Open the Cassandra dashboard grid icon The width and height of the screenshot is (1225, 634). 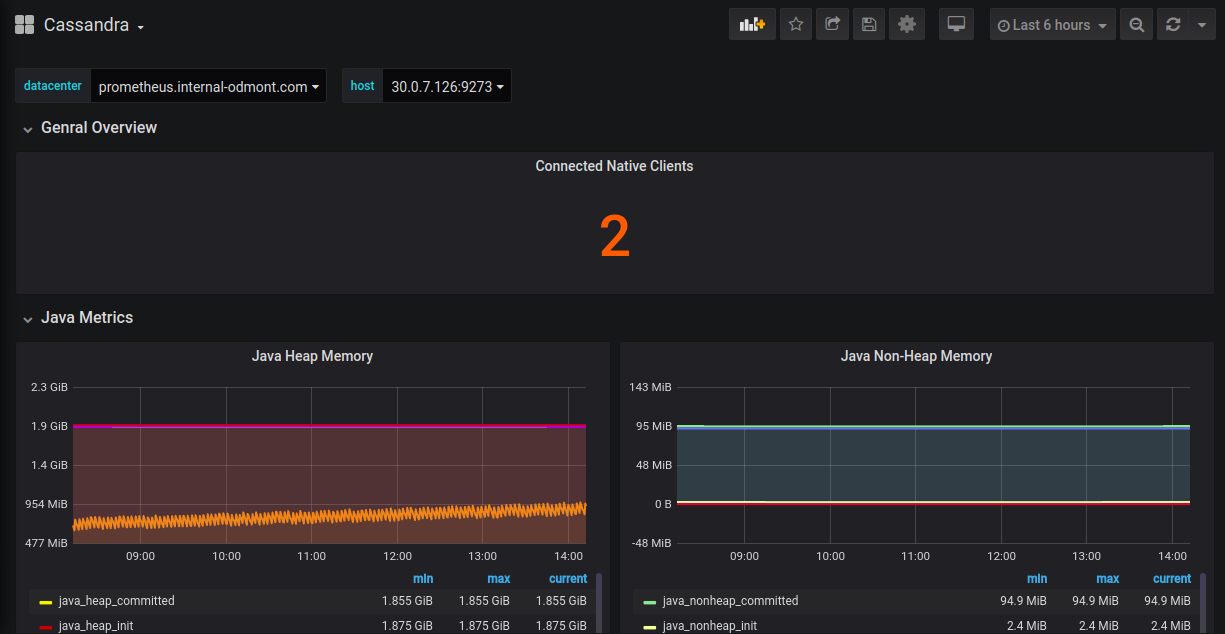click(x=24, y=25)
